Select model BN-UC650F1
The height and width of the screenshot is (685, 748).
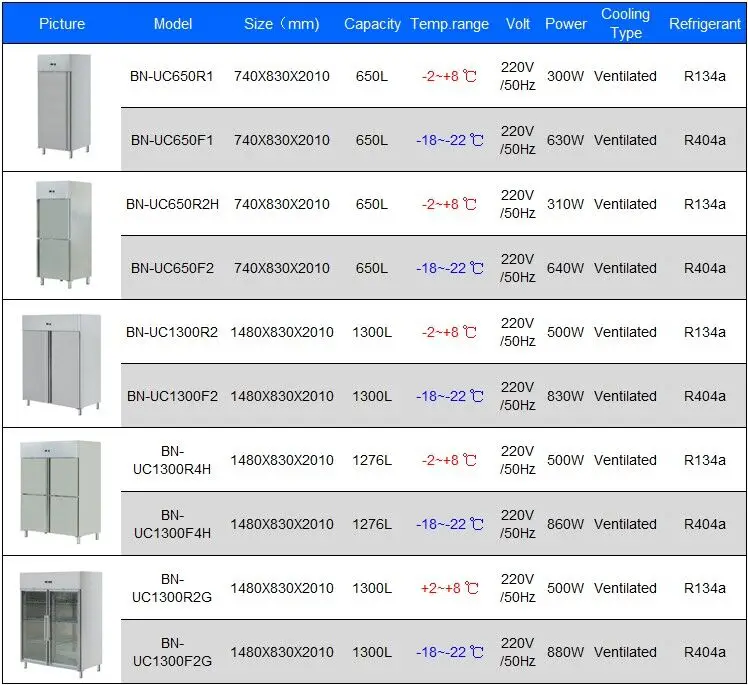click(x=172, y=140)
